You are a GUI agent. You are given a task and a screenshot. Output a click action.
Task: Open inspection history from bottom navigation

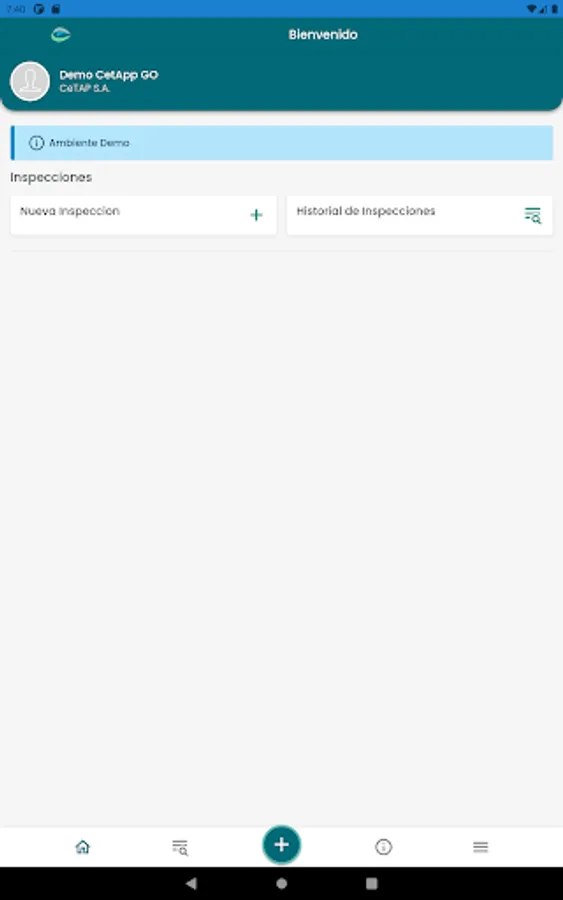click(180, 847)
